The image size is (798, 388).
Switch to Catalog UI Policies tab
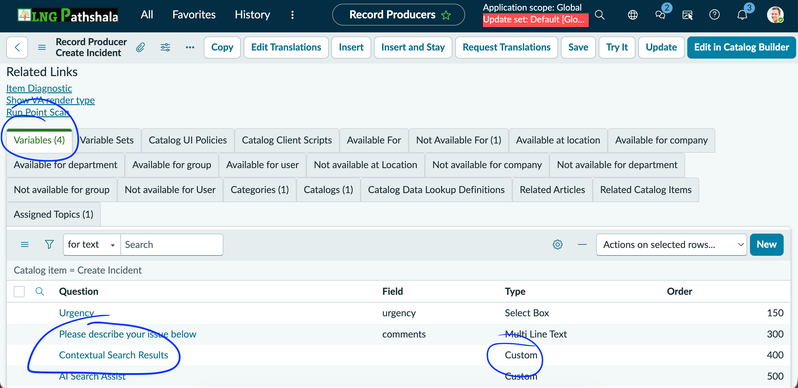[188, 140]
